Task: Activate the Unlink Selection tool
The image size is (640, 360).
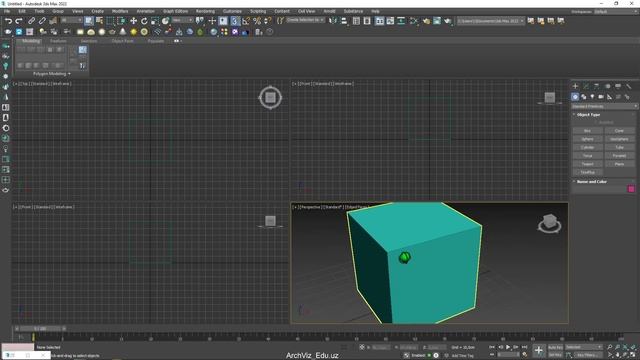Action: pos(42,20)
